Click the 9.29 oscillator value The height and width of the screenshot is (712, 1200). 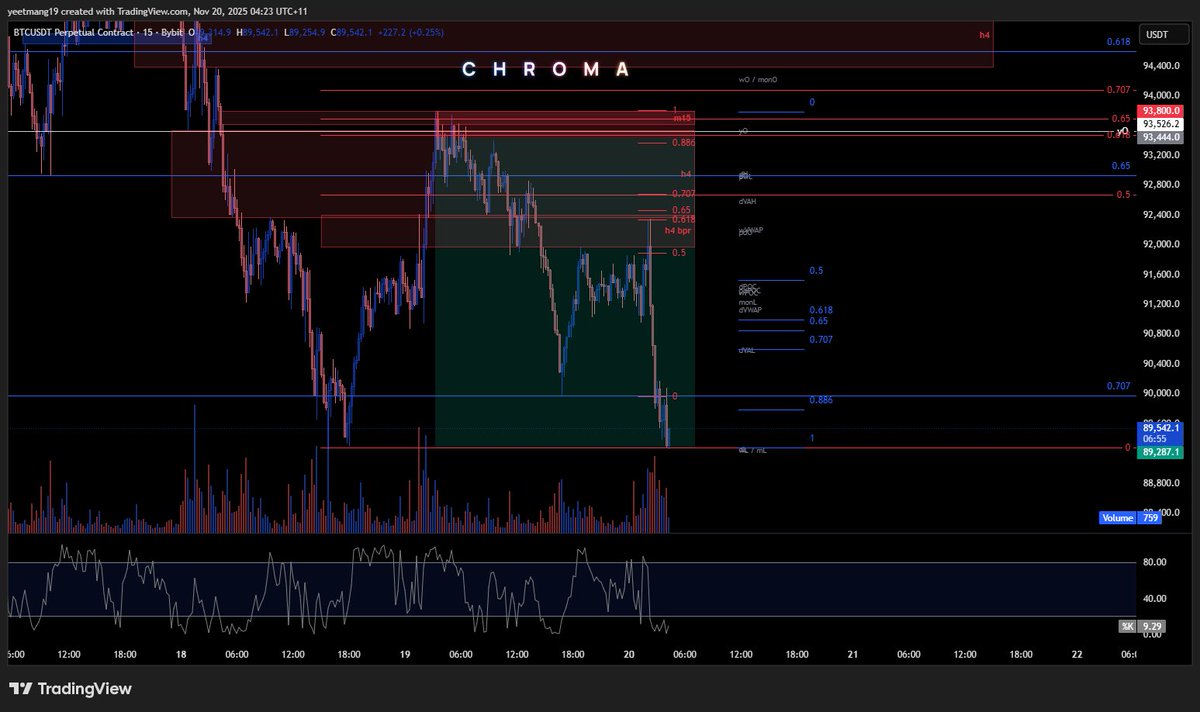coord(1151,626)
